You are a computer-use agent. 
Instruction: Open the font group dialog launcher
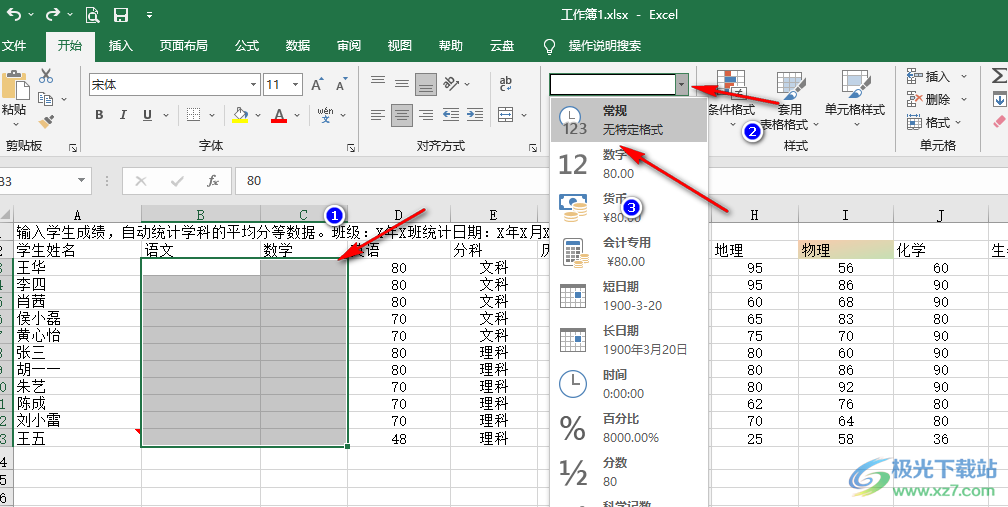tap(351, 148)
